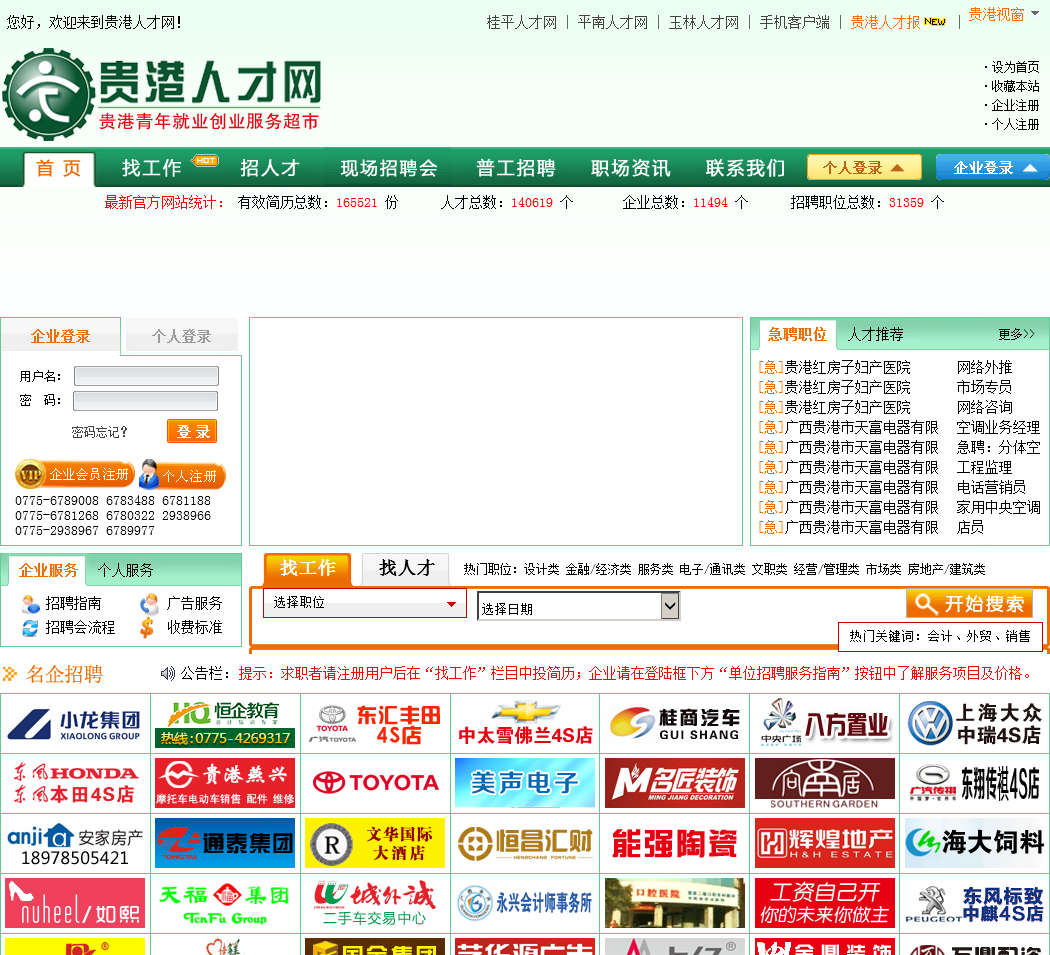Open the 找工作 navigation item
The image size is (1050, 955).
(x=152, y=167)
